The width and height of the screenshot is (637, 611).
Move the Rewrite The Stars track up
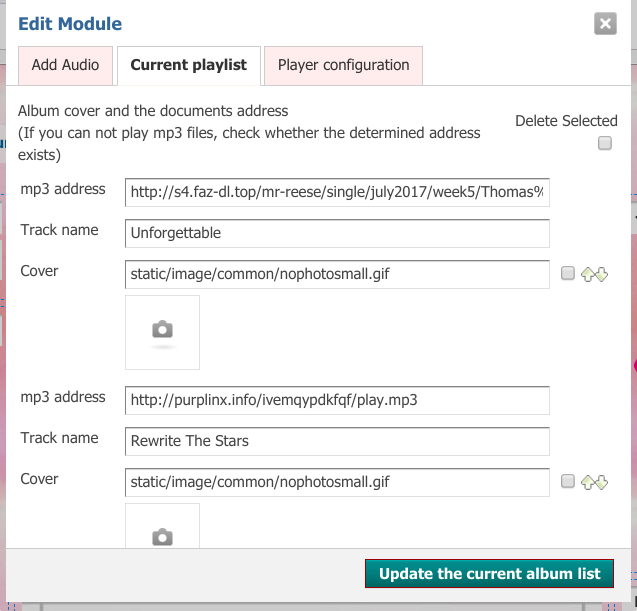588,482
